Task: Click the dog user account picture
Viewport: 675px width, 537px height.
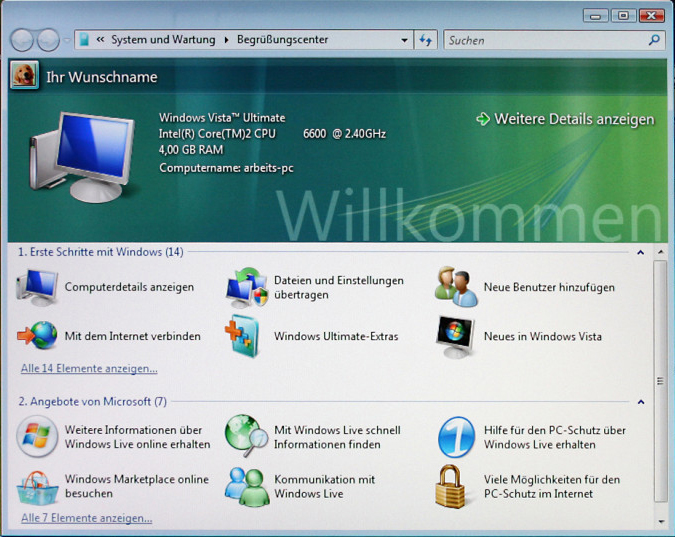Action: pos(24,75)
